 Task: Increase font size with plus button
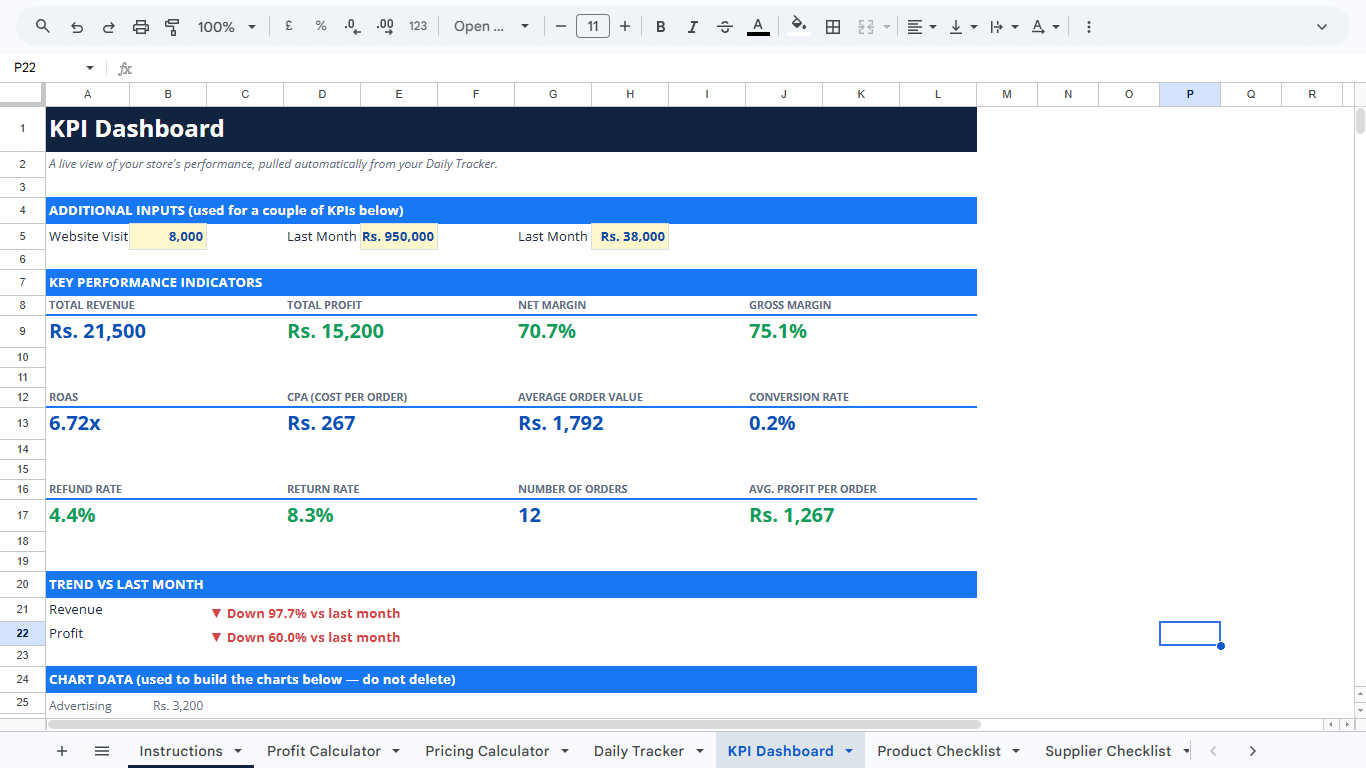pyautogui.click(x=625, y=27)
